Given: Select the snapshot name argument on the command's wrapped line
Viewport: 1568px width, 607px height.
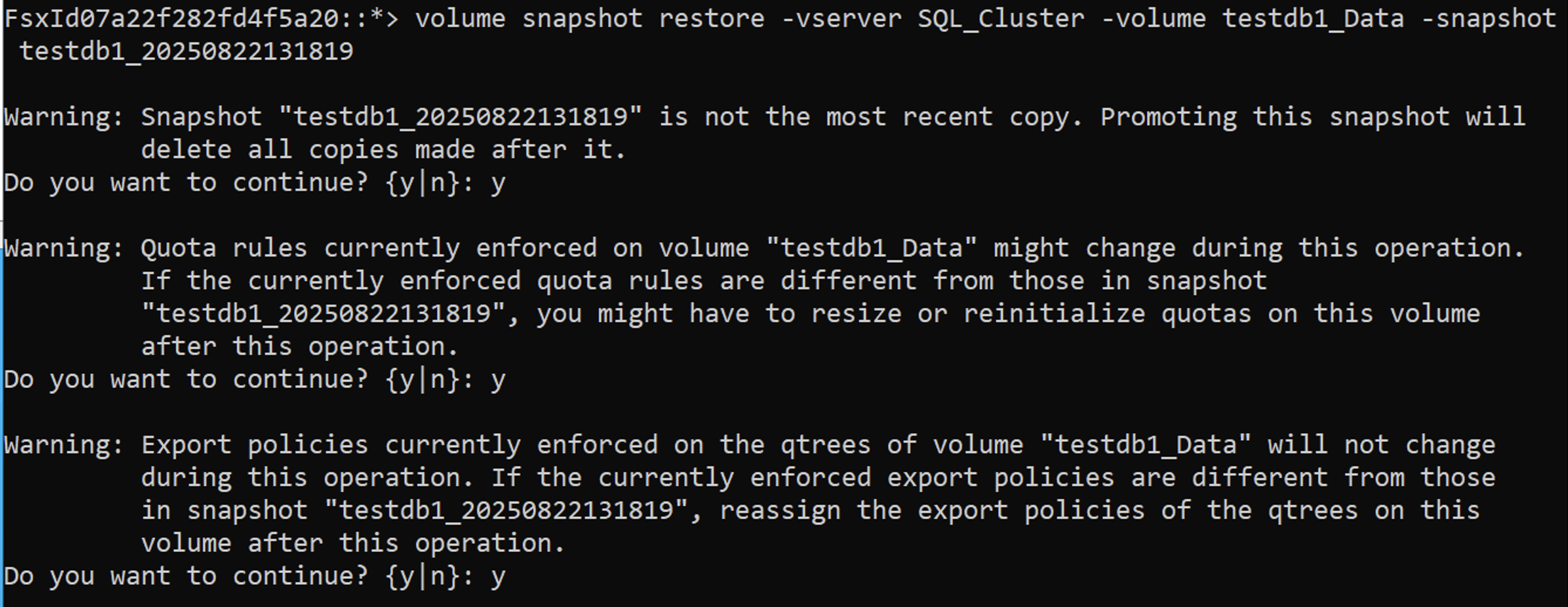Looking at the screenshot, I should [x=186, y=52].
